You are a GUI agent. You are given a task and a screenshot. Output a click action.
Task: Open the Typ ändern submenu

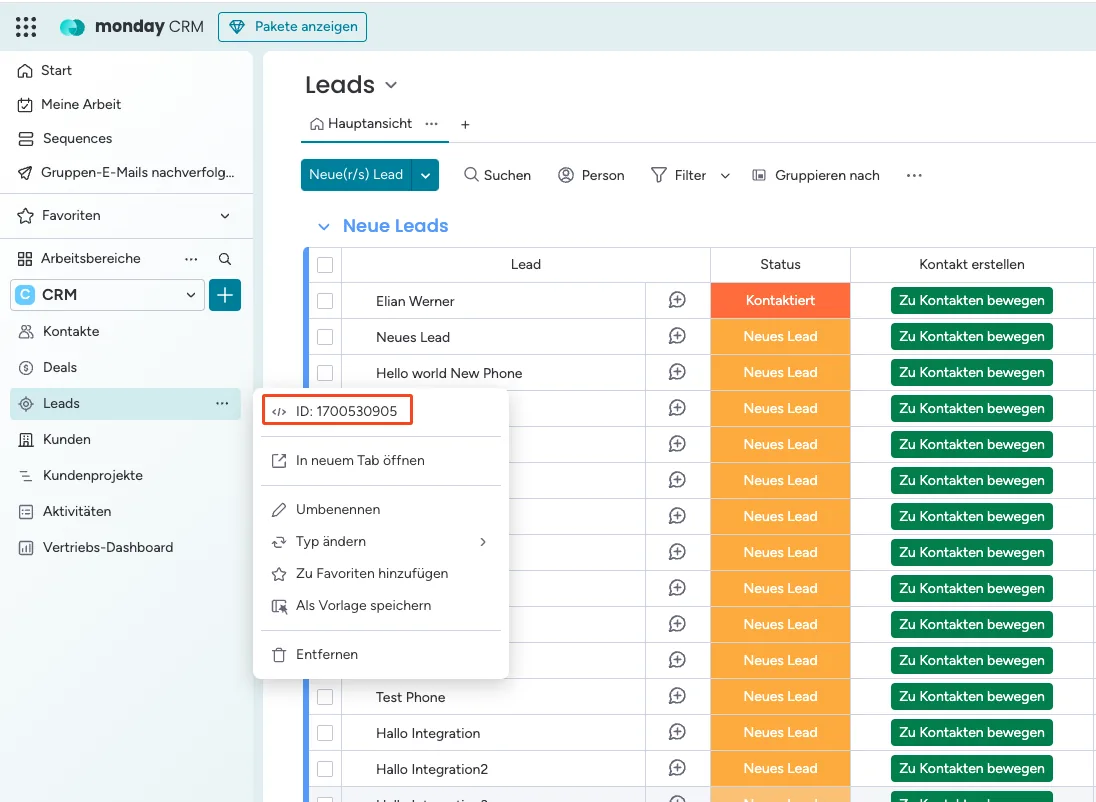pos(382,542)
